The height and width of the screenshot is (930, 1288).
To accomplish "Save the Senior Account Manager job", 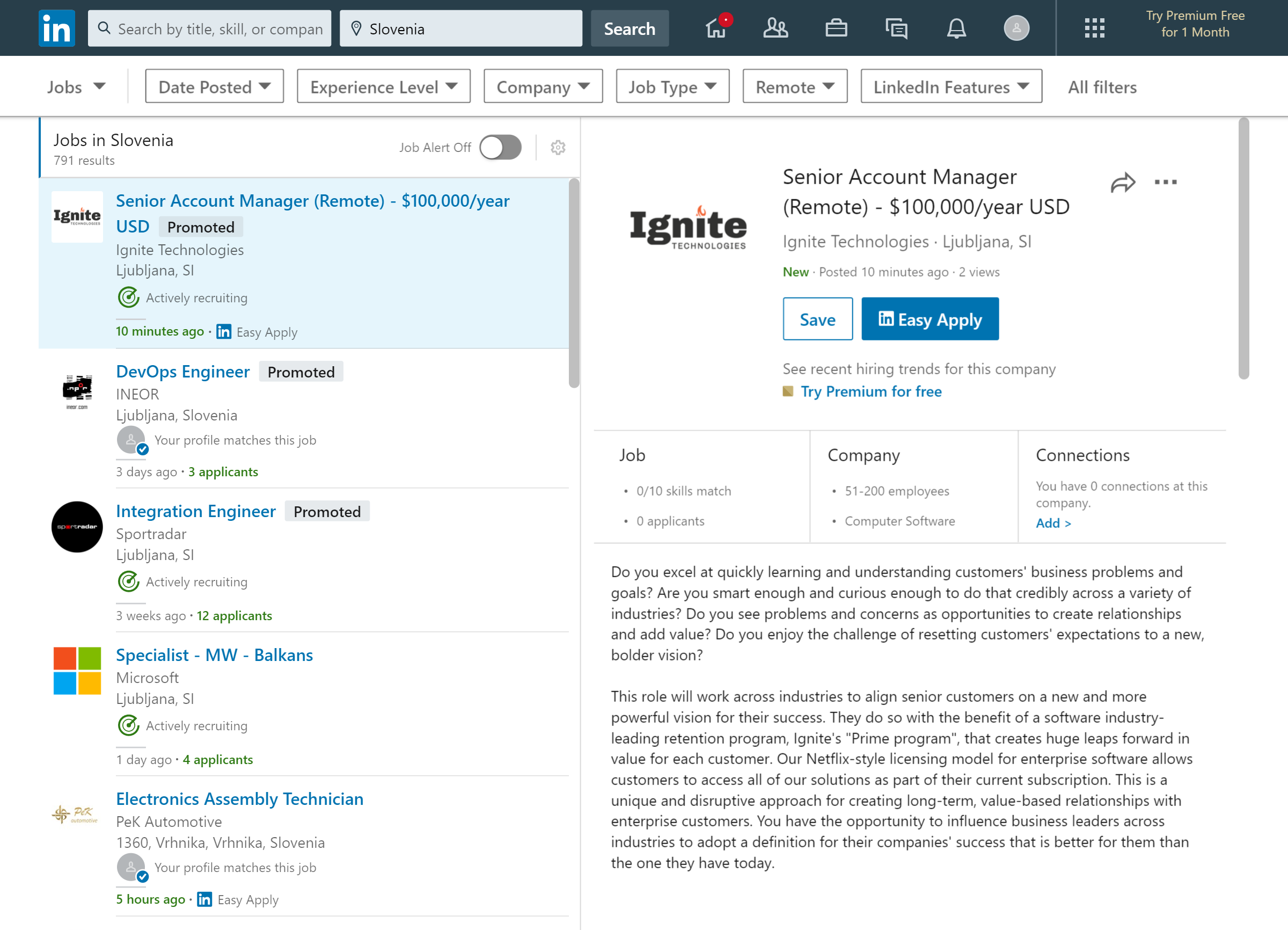I will [x=817, y=319].
